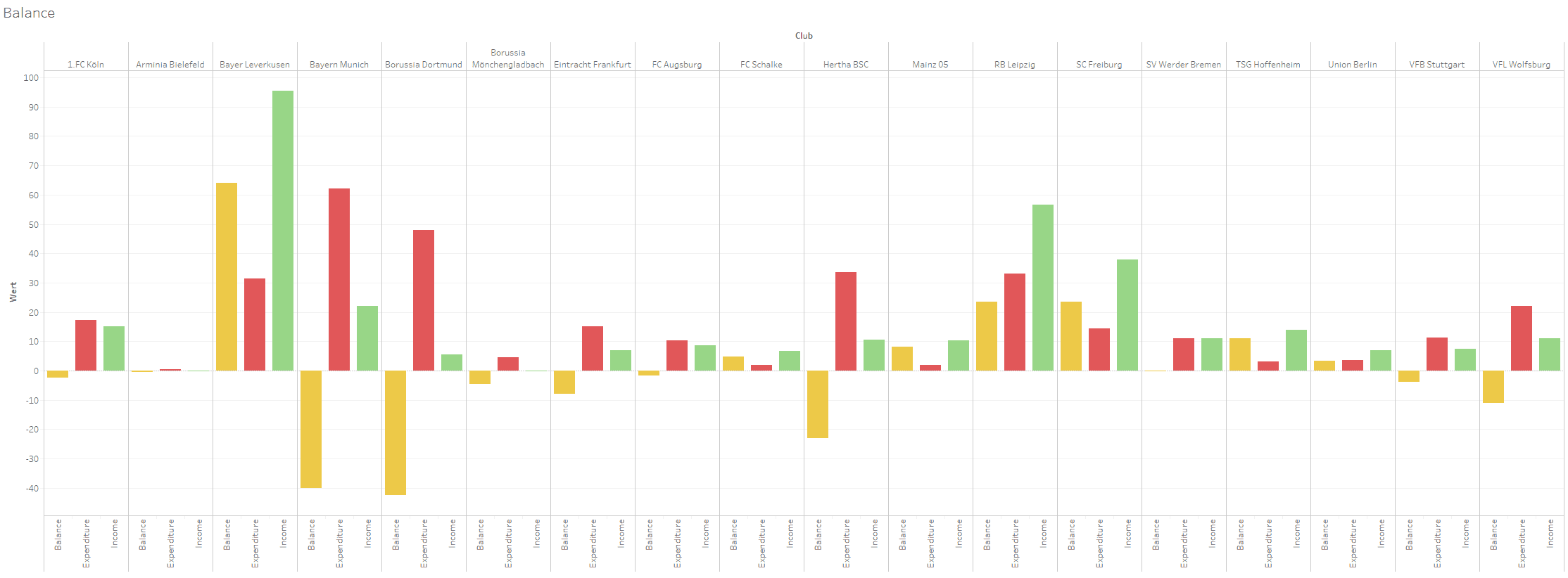Click the Arminia Bielefeld club header
This screenshot has height=578, width=1568.
click(x=170, y=65)
